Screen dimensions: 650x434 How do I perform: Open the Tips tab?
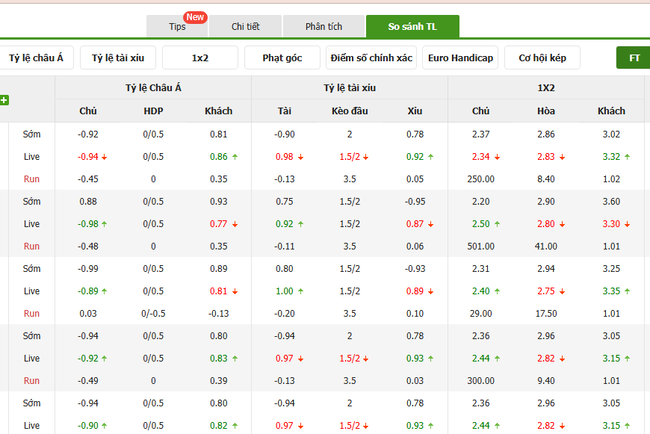coord(178,27)
